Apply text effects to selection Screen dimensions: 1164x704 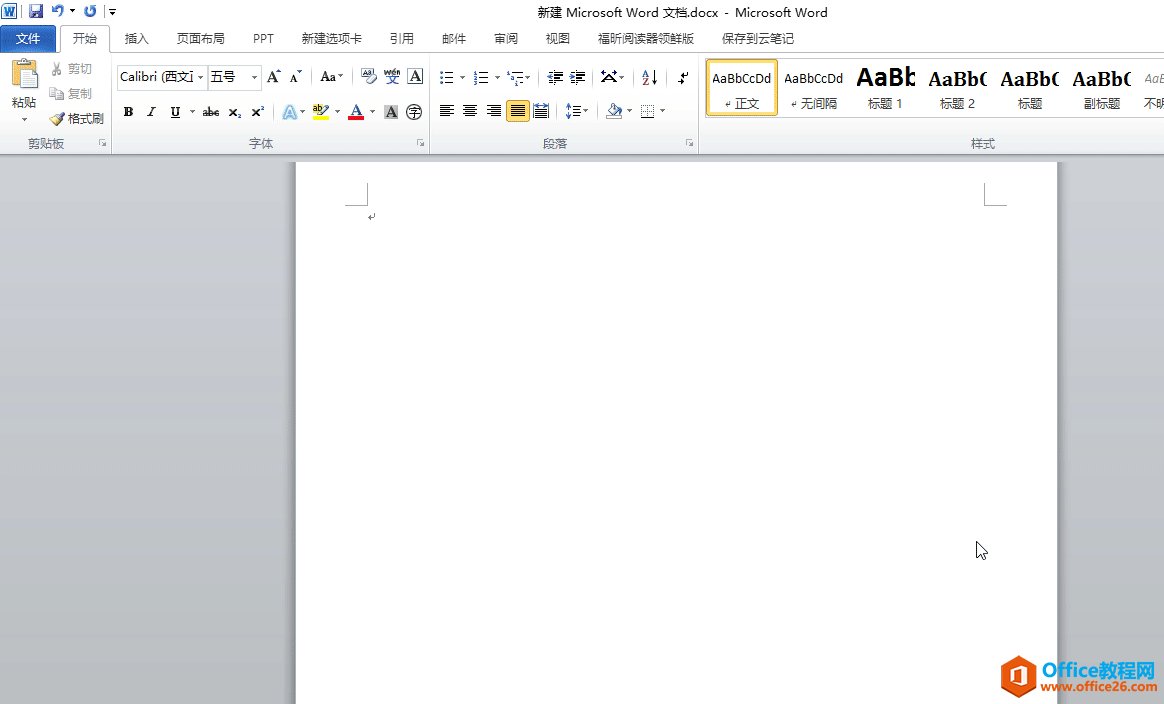[290, 112]
